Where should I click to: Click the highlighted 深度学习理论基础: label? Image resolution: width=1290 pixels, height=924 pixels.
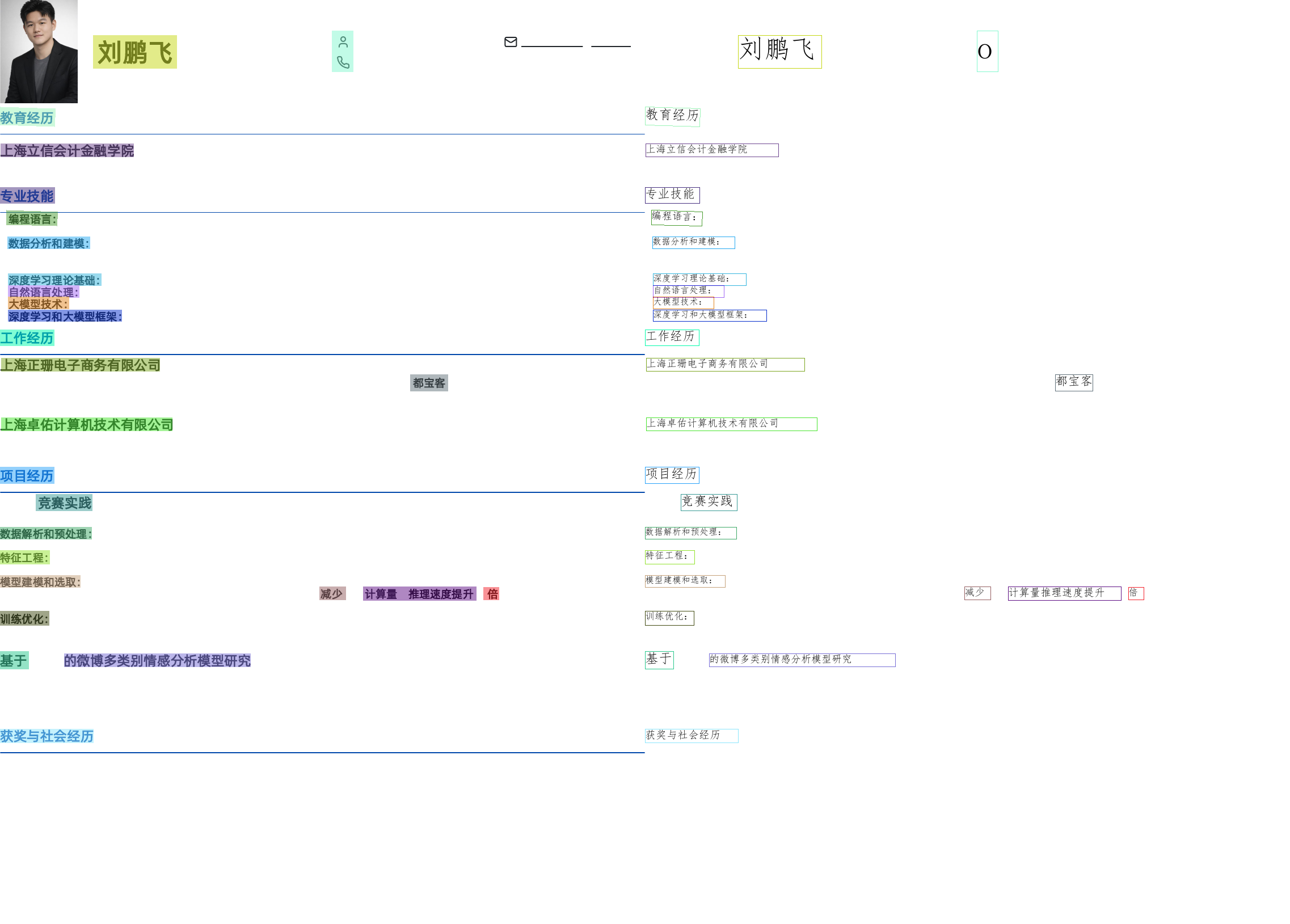tap(54, 280)
